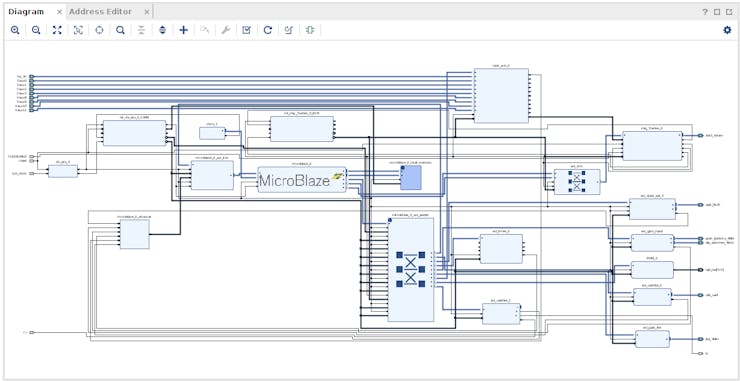Click the green chip toolbar icon
This screenshot has width=740, height=381.
(310, 30)
